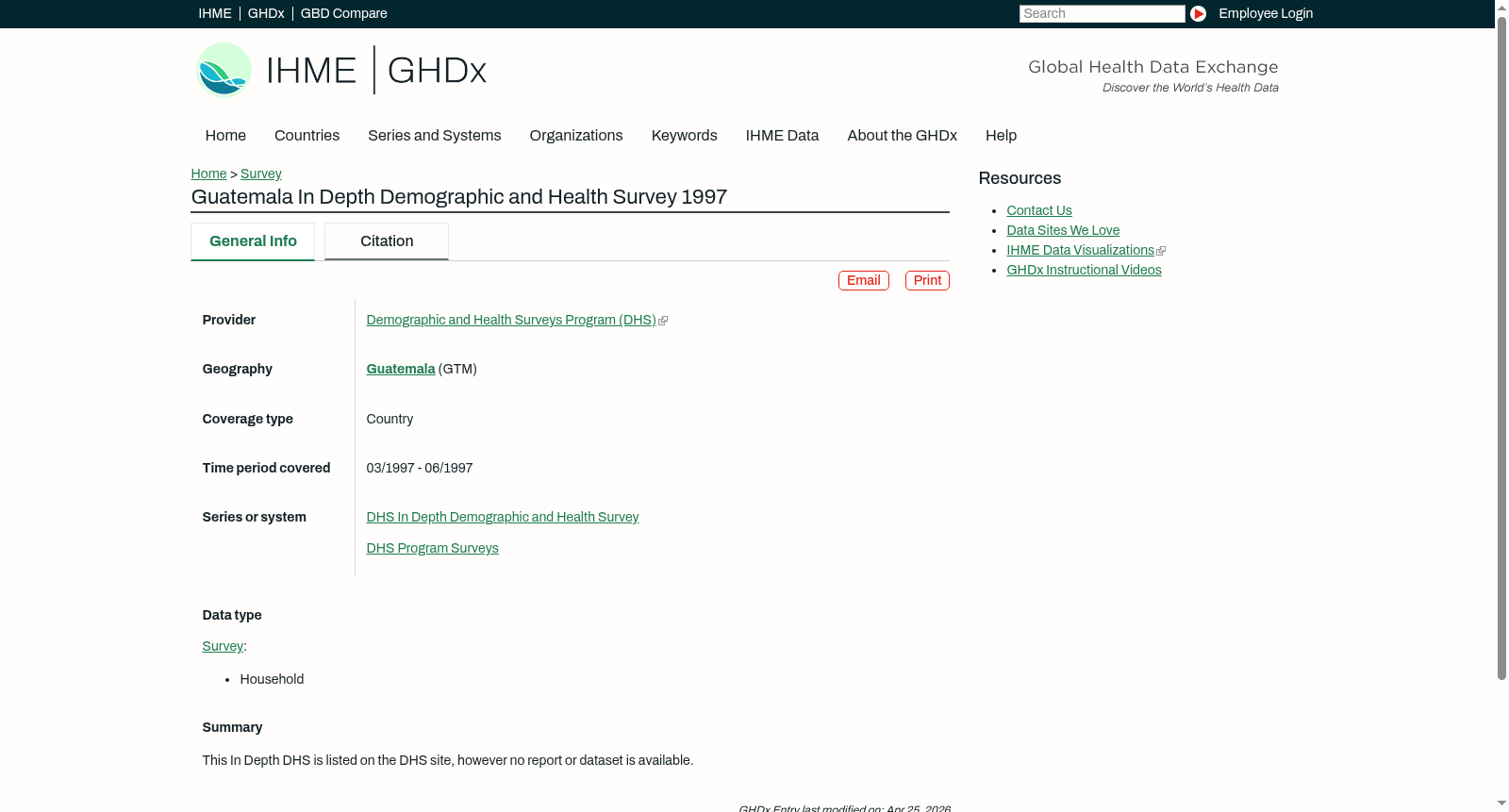The height and width of the screenshot is (812, 1509).
Task: Click the Summary text about In Depth DHS
Action: [x=448, y=761]
